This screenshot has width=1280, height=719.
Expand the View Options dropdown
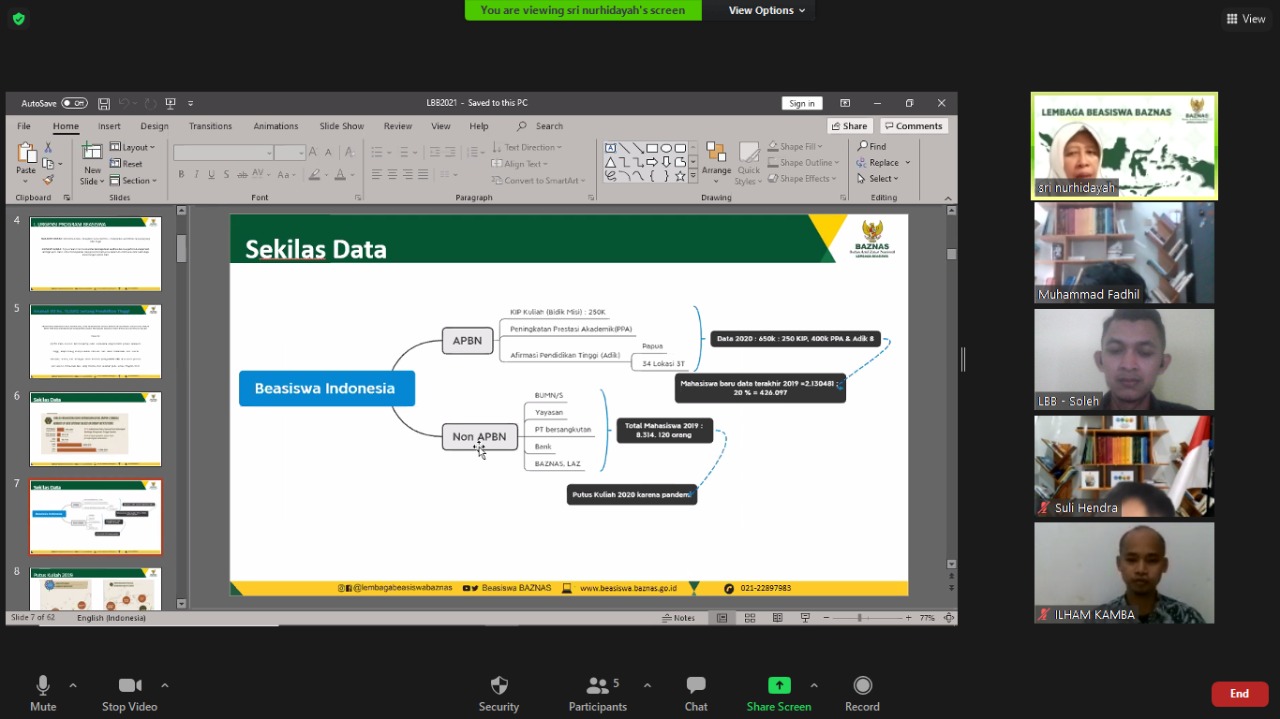(x=767, y=10)
